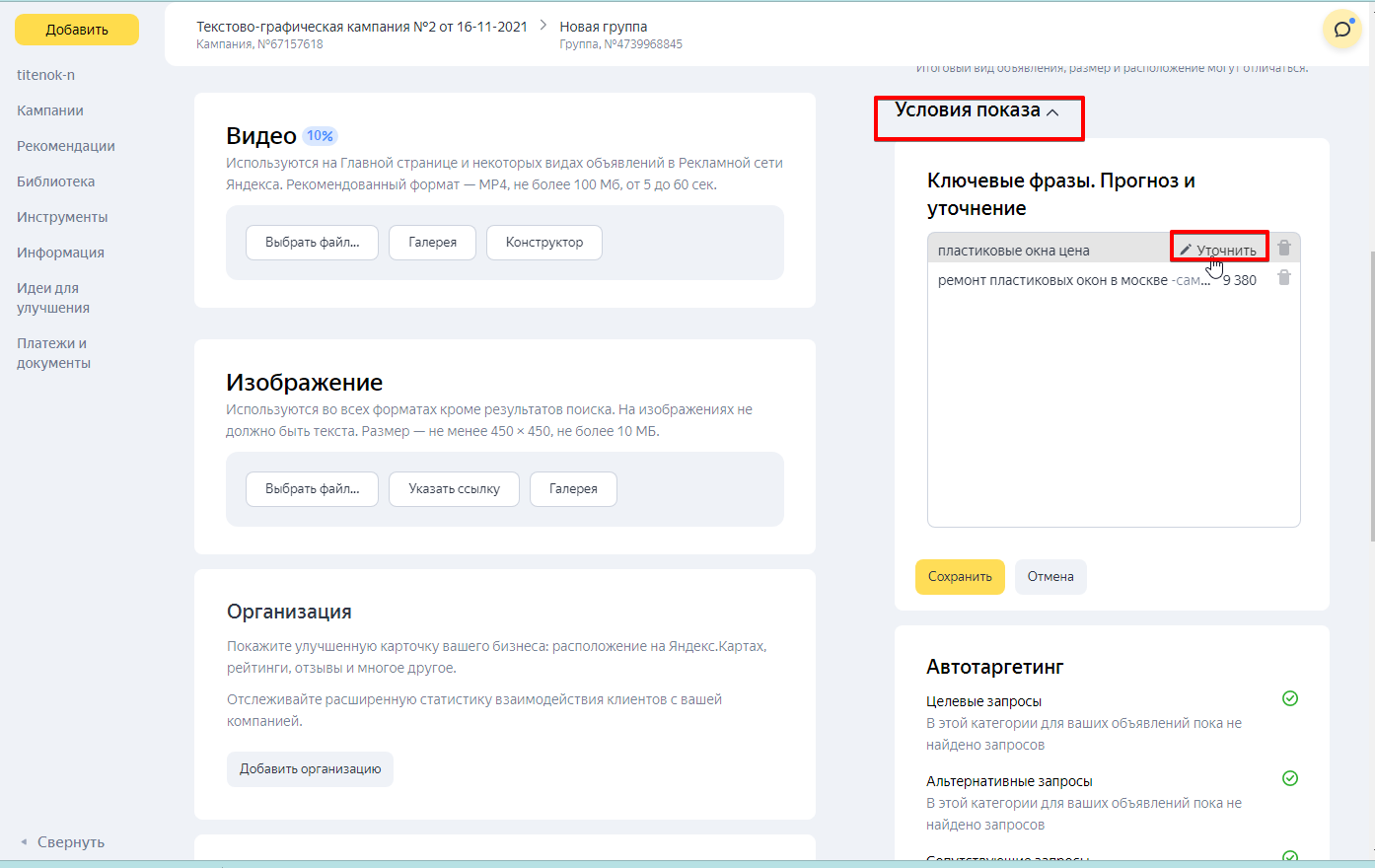Image resolution: width=1375 pixels, height=868 pixels.
Task: Open Инструменты in the sidebar
Action: click(62, 217)
